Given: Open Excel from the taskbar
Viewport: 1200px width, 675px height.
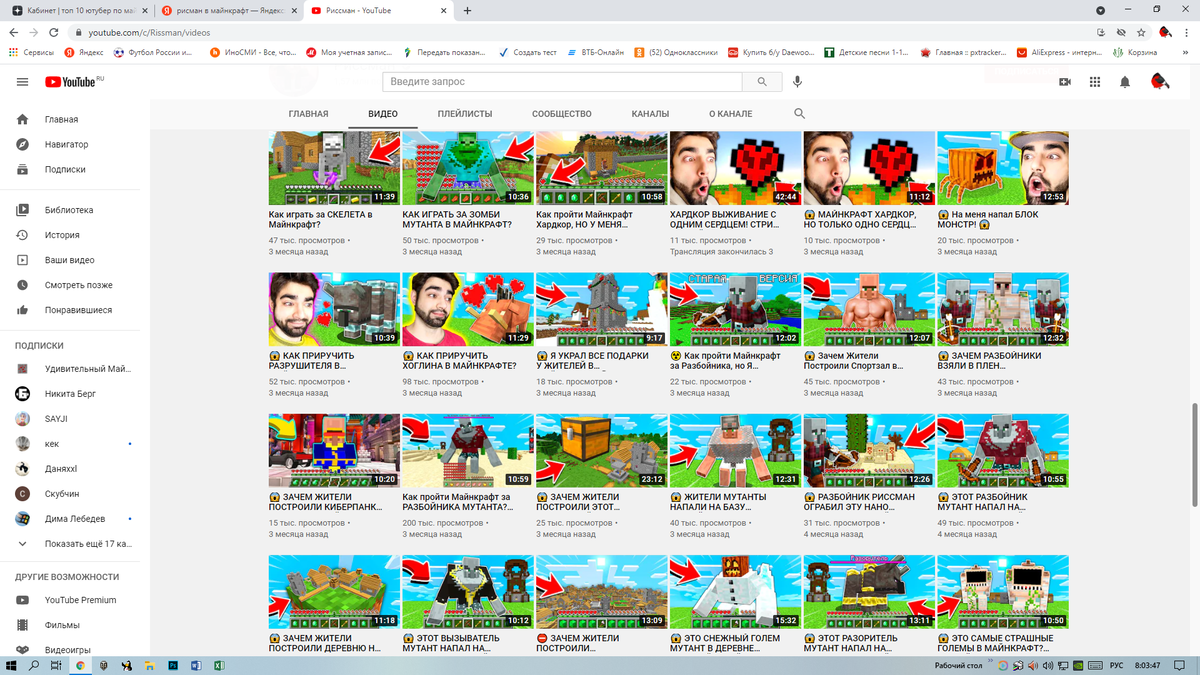Looking at the screenshot, I should click(x=218, y=665).
